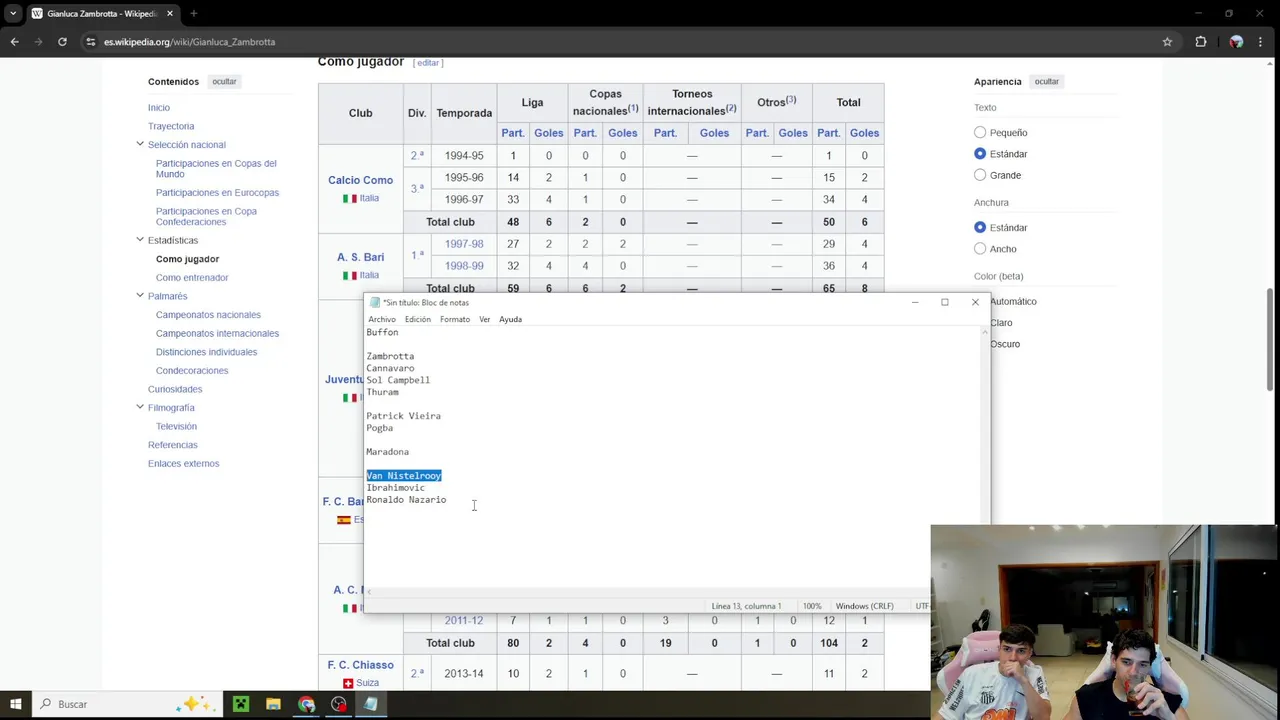The width and height of the screenshot is (1280, 720).
Task: Select Ancho width option
Action: pyautogui.click(x=980, y=249)
